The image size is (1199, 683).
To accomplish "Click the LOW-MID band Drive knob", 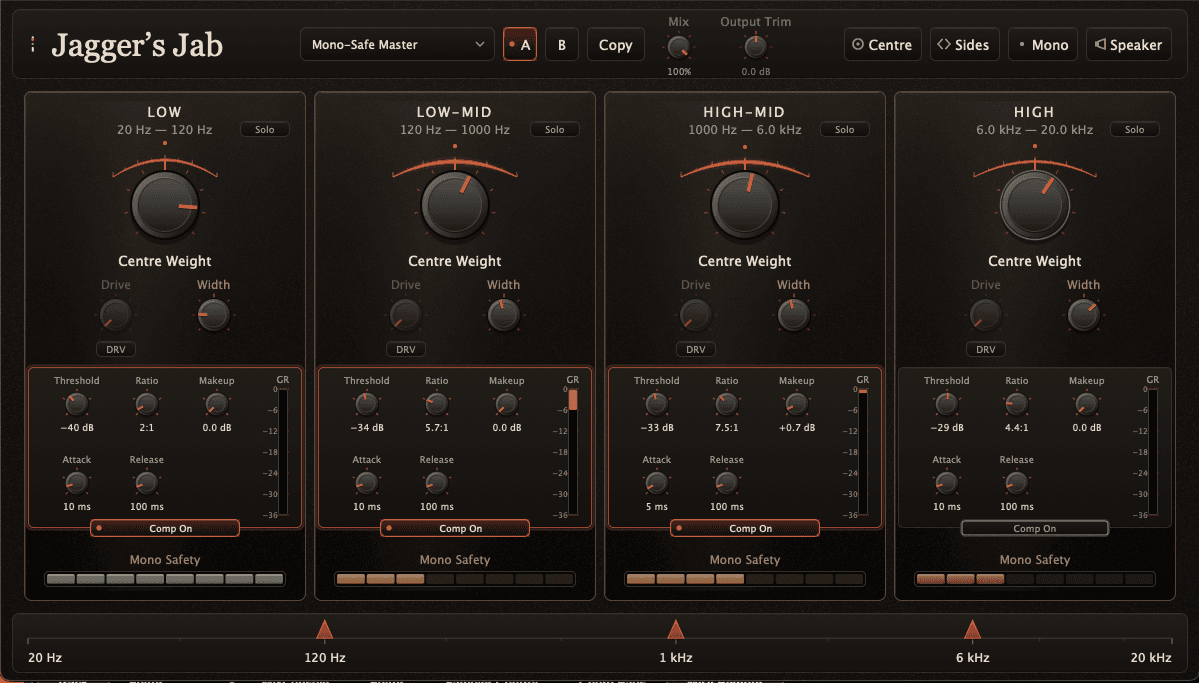I will point(405,314).
